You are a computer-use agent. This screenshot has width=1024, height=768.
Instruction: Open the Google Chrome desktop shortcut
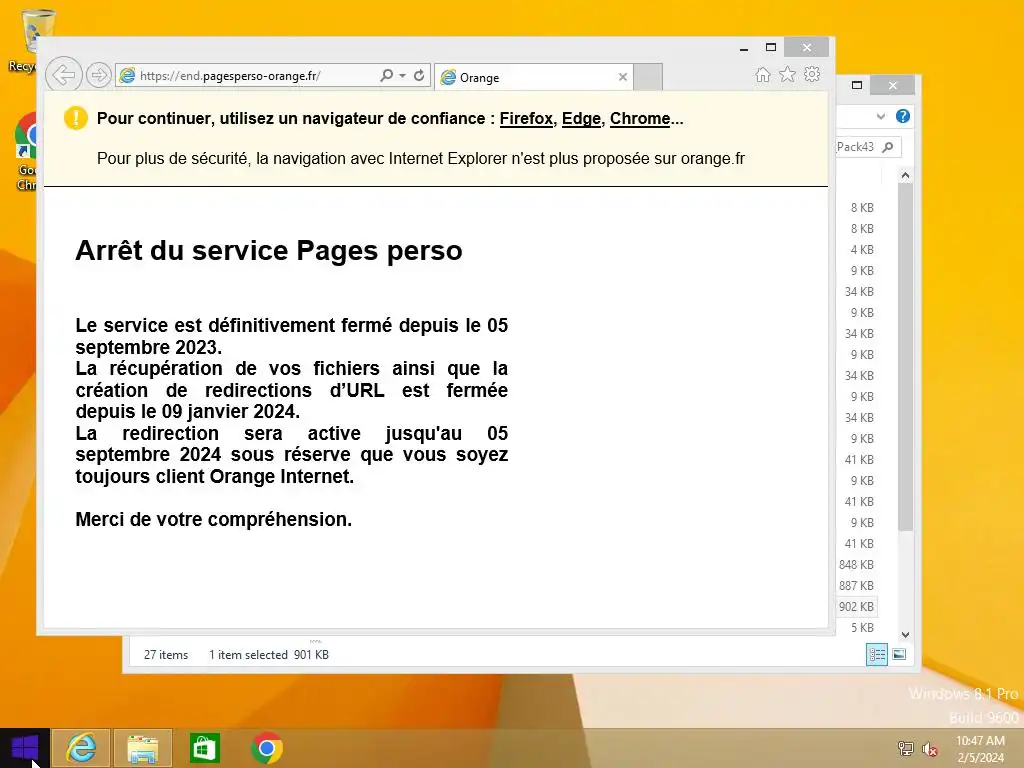[24, 152]
